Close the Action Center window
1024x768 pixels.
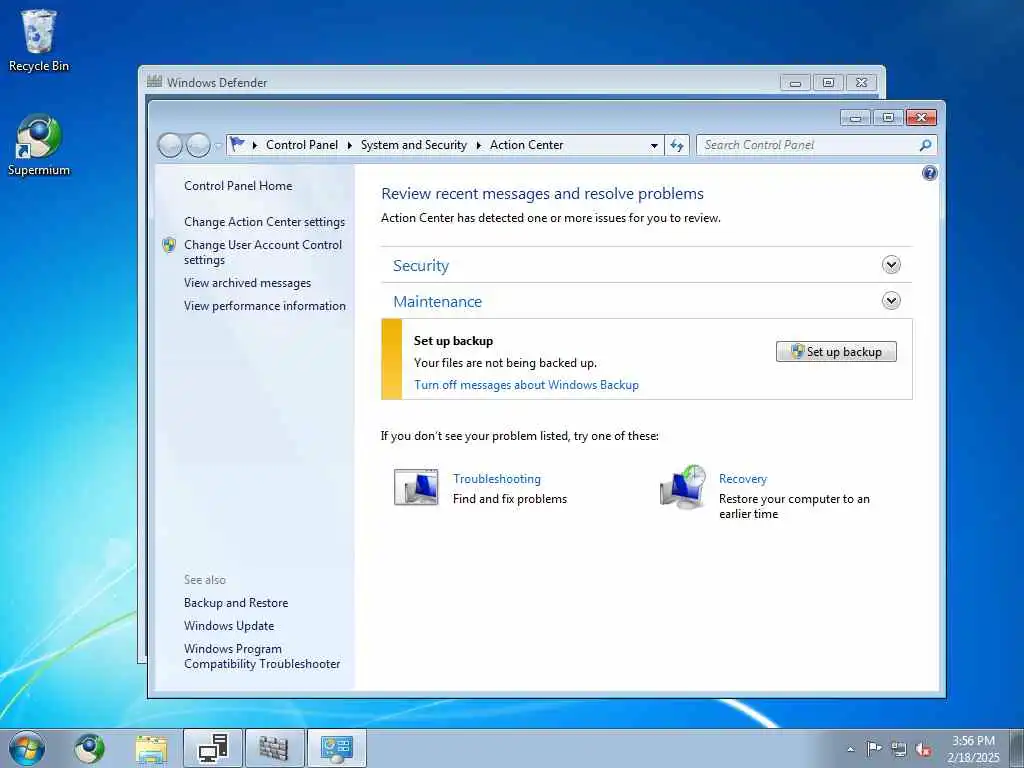(921, 118)
